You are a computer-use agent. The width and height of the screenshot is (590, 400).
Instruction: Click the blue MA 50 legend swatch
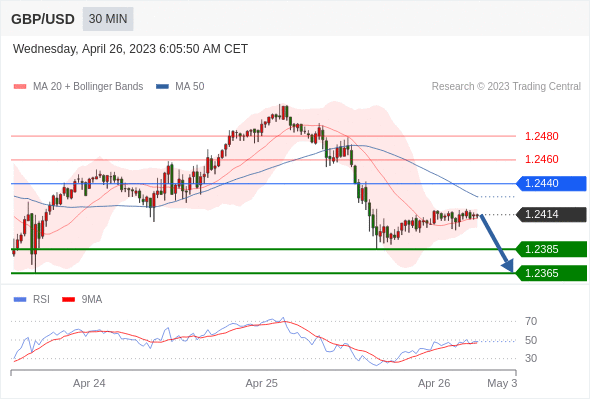(x=162, y=87)
